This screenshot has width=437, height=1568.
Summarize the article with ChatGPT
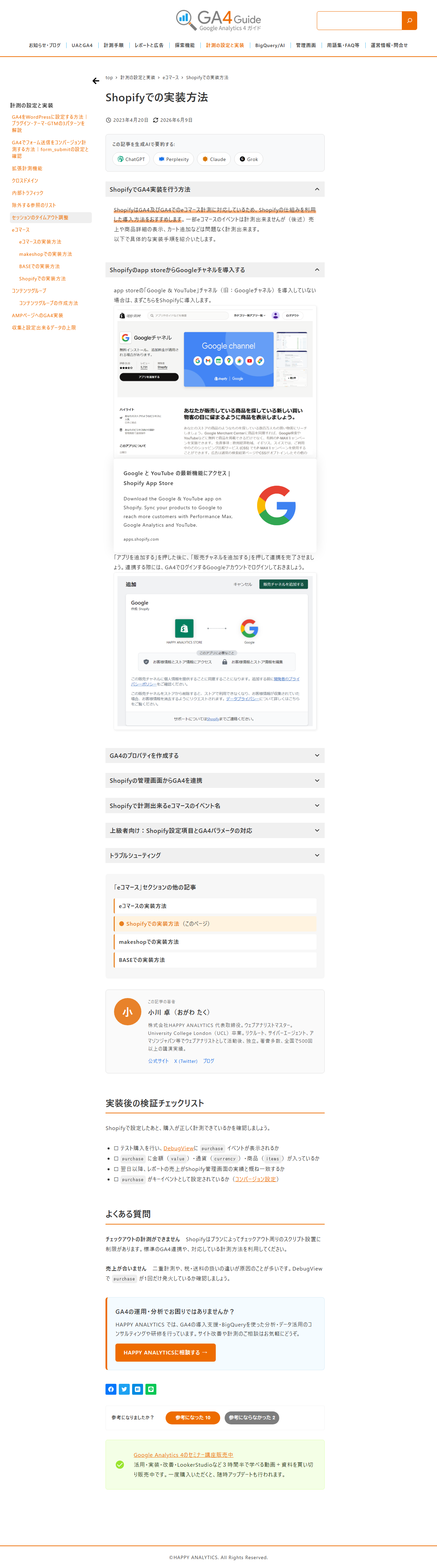click(x=131, y=160)
